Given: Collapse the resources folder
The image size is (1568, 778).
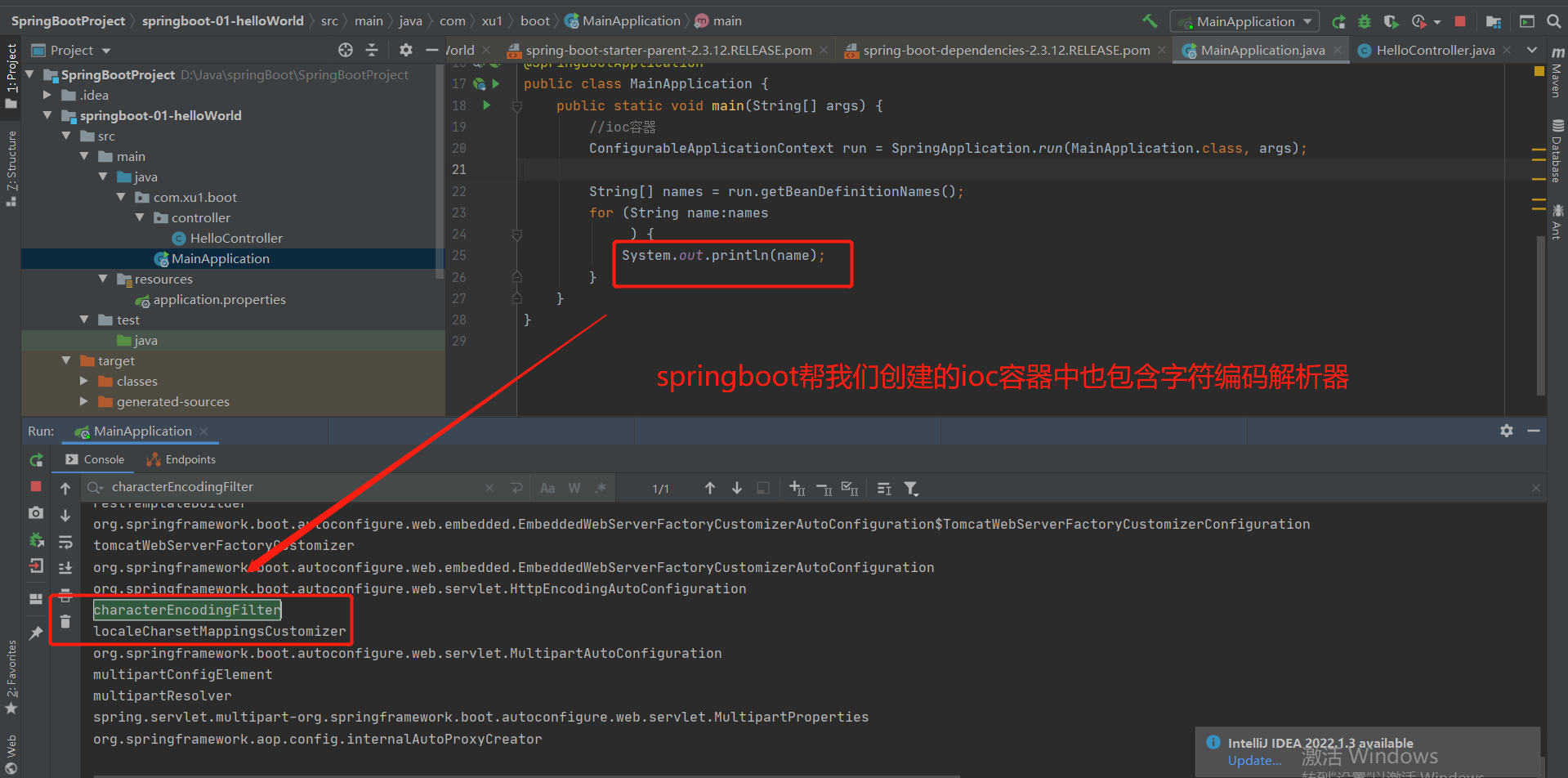Looking at the screenshot, I should point(103,279).
